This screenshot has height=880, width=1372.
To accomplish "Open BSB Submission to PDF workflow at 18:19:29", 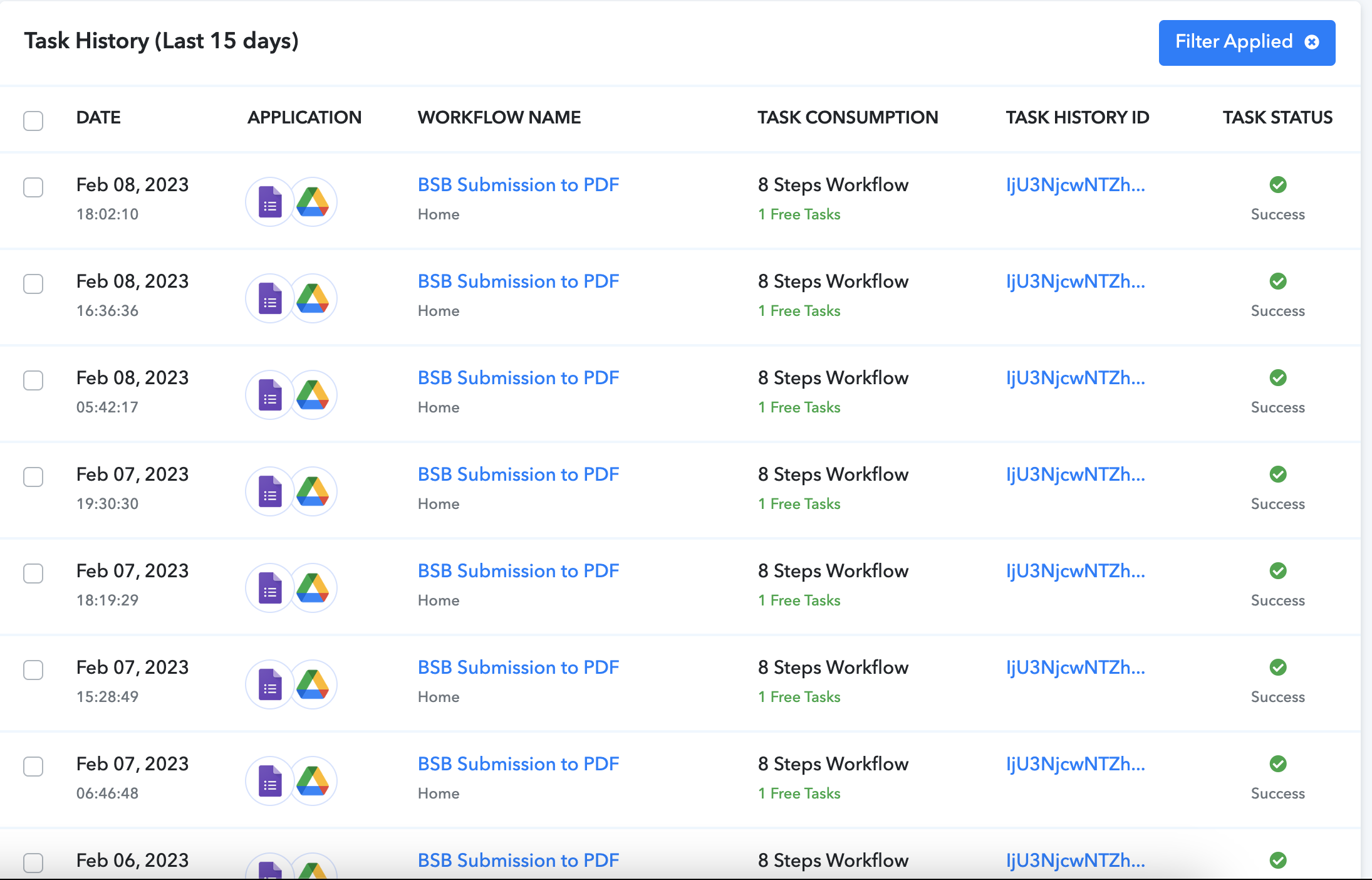I will tap(519, 571).
